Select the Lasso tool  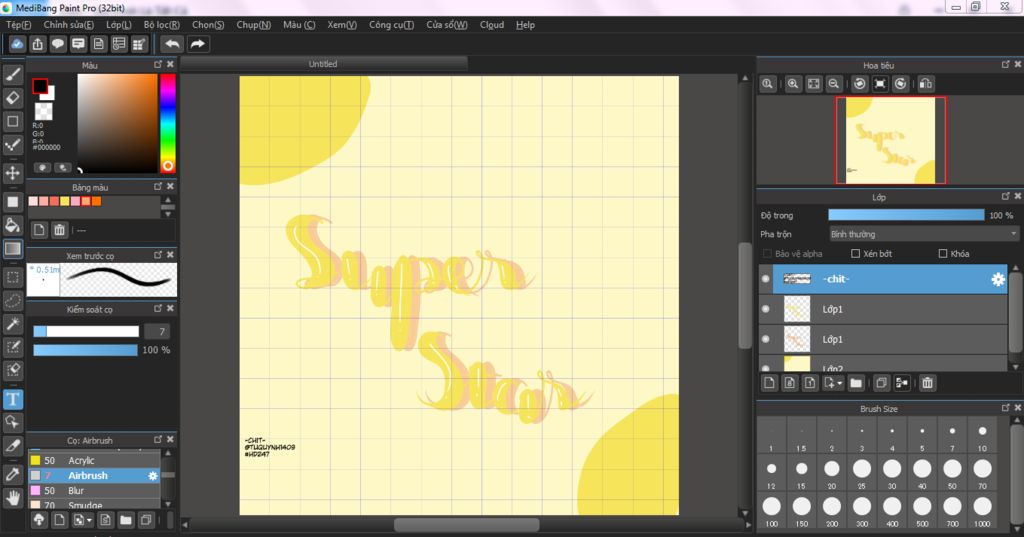12,301
